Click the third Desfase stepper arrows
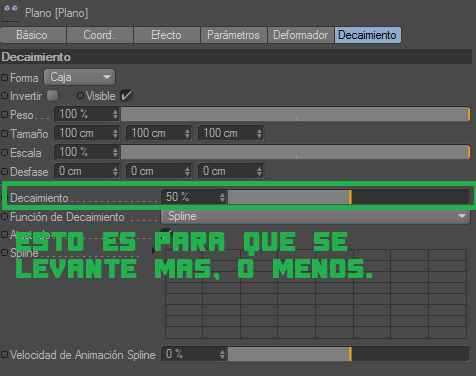Screen dimensions: 476x376 point(259,171)
